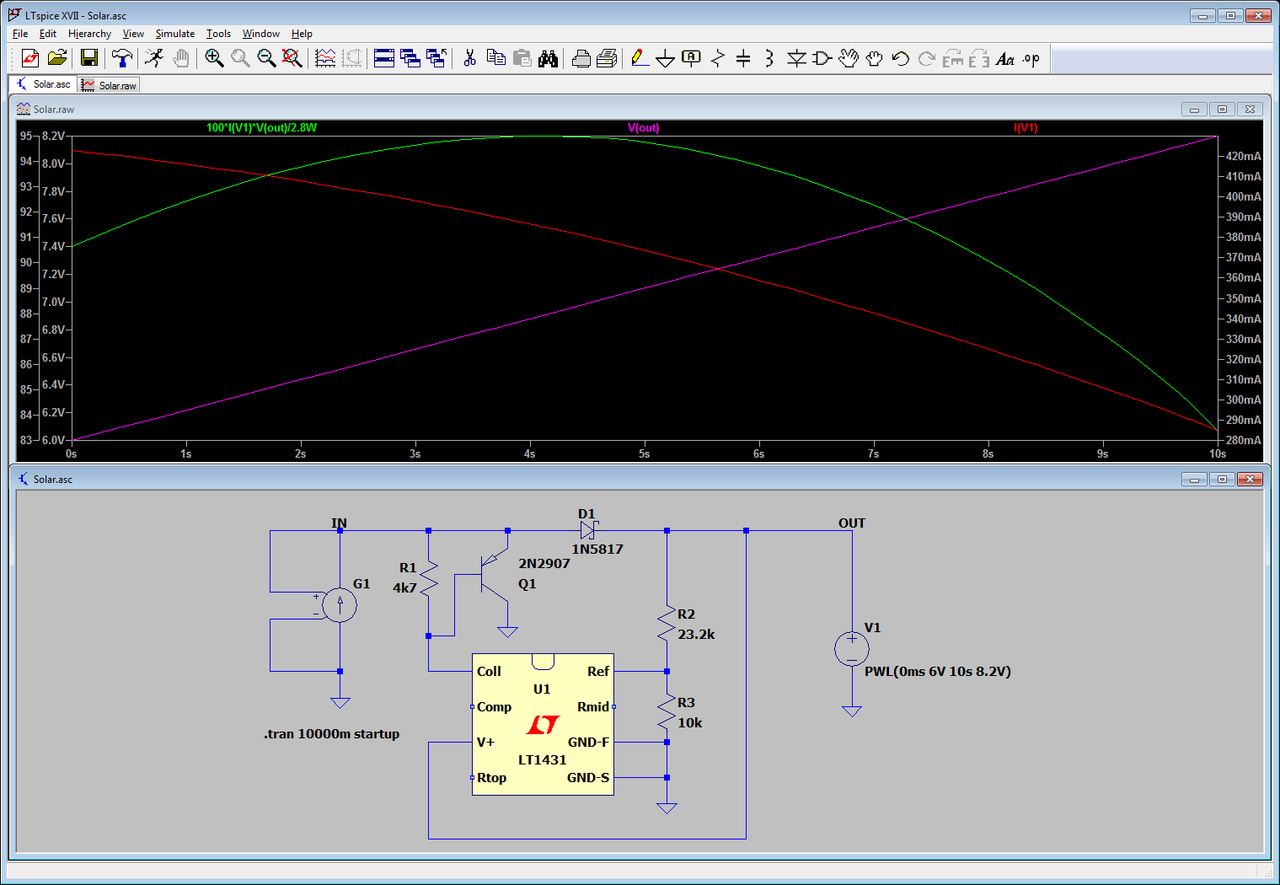The image size is (1280, 885).
Task: Place a capacitor from toolbar
Action: click(744, 58)
